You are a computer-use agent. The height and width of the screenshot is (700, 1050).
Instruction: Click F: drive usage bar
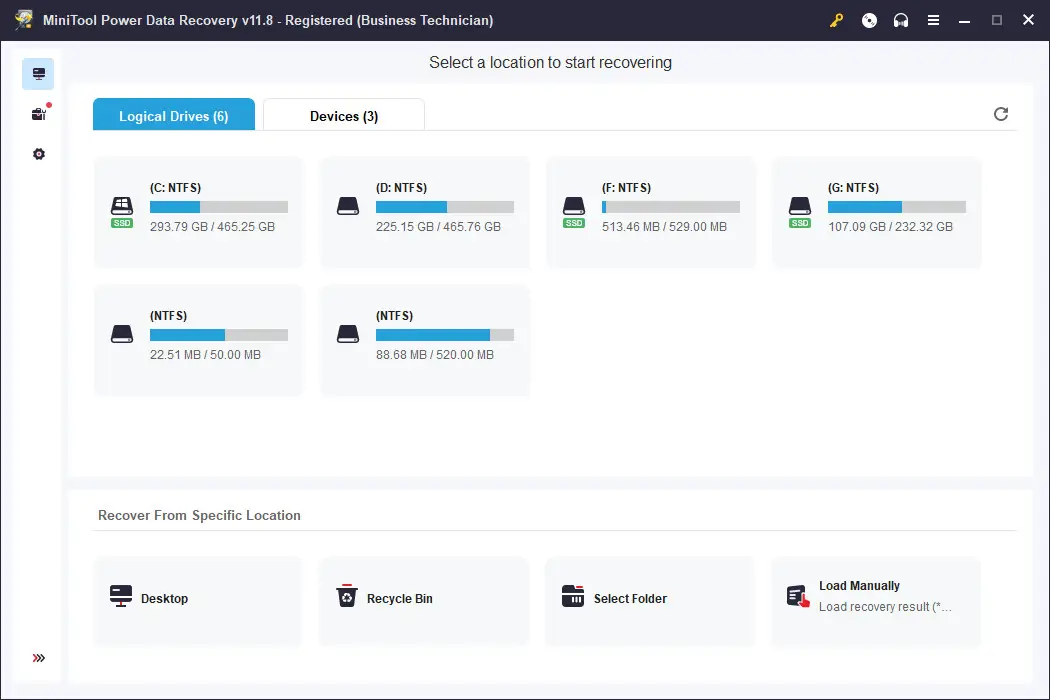[x=671, y=207]
